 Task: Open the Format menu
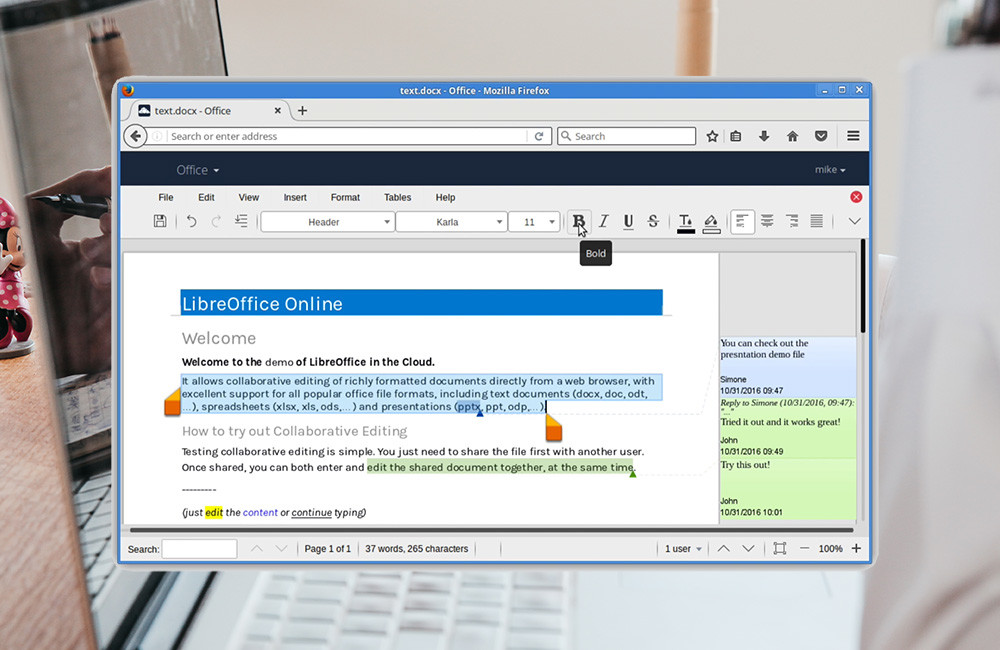345,198
